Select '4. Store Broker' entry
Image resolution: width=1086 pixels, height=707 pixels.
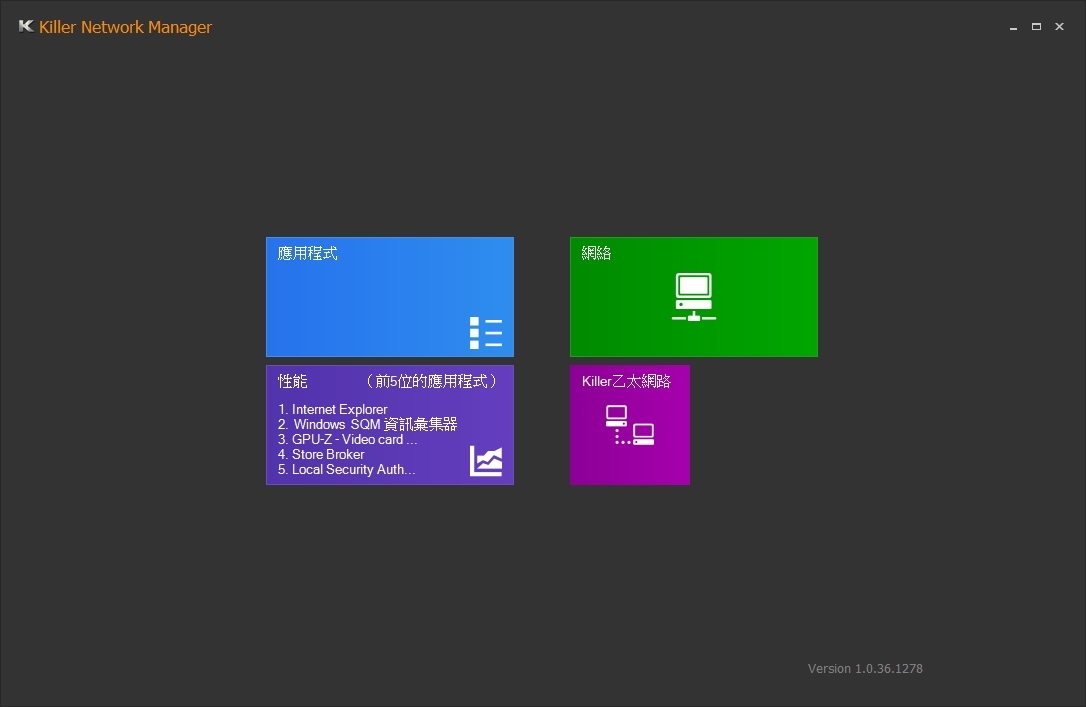(321, 454)
